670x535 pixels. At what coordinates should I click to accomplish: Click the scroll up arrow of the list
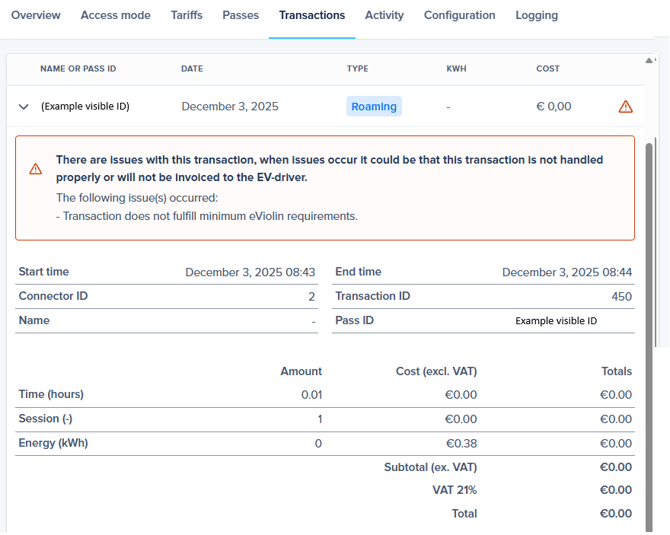651,61
